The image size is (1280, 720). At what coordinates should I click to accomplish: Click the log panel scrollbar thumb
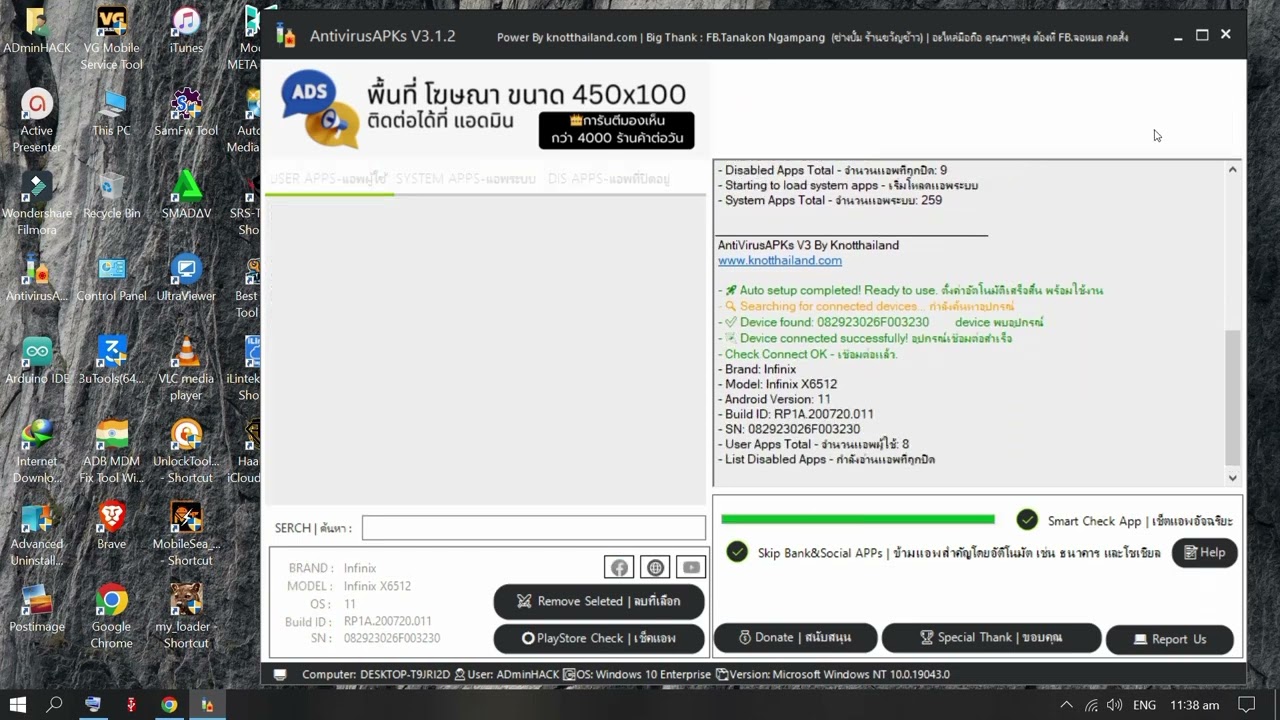point(1232,398)
